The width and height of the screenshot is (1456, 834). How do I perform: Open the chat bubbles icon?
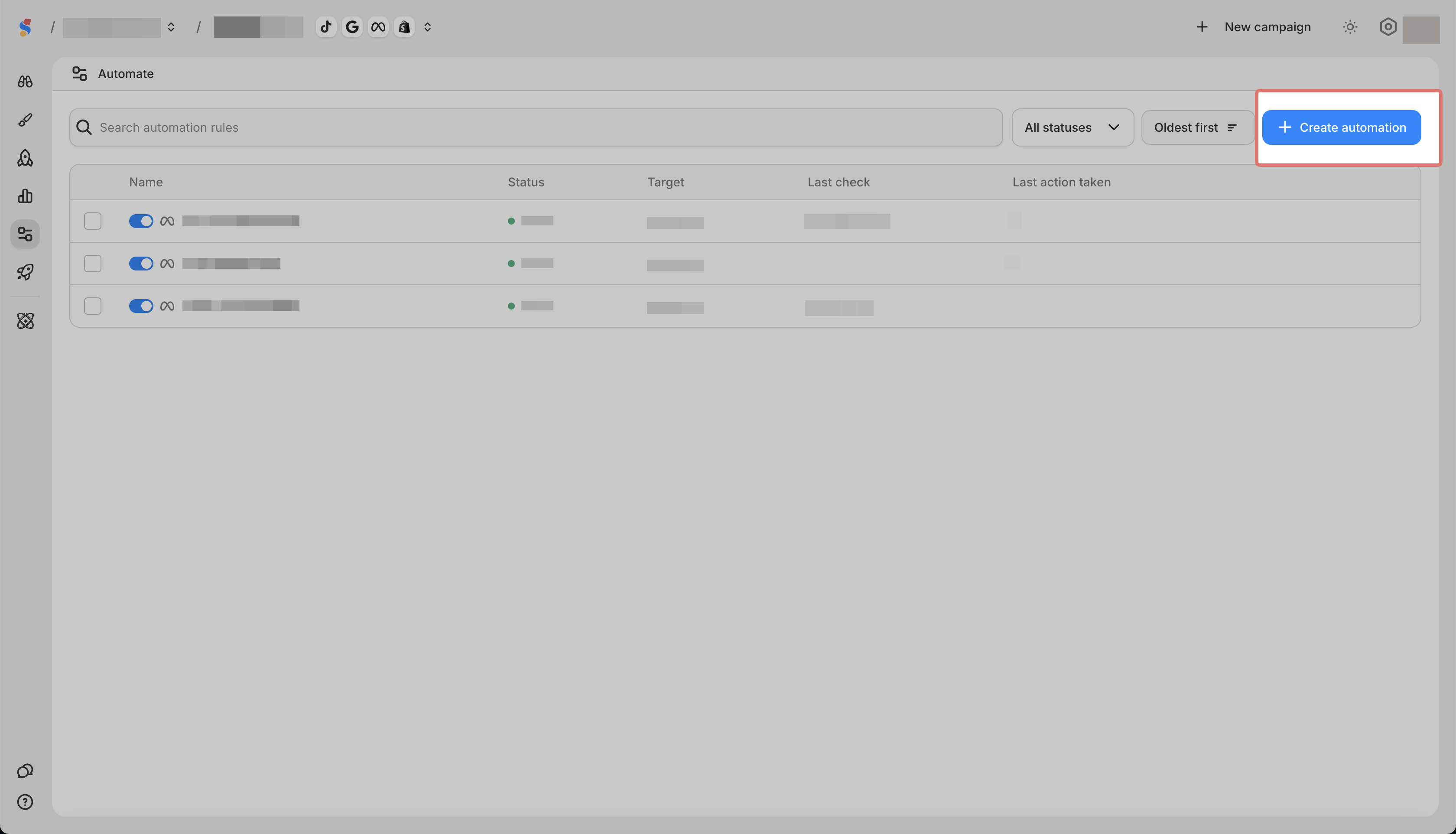[x=25, y=770]
